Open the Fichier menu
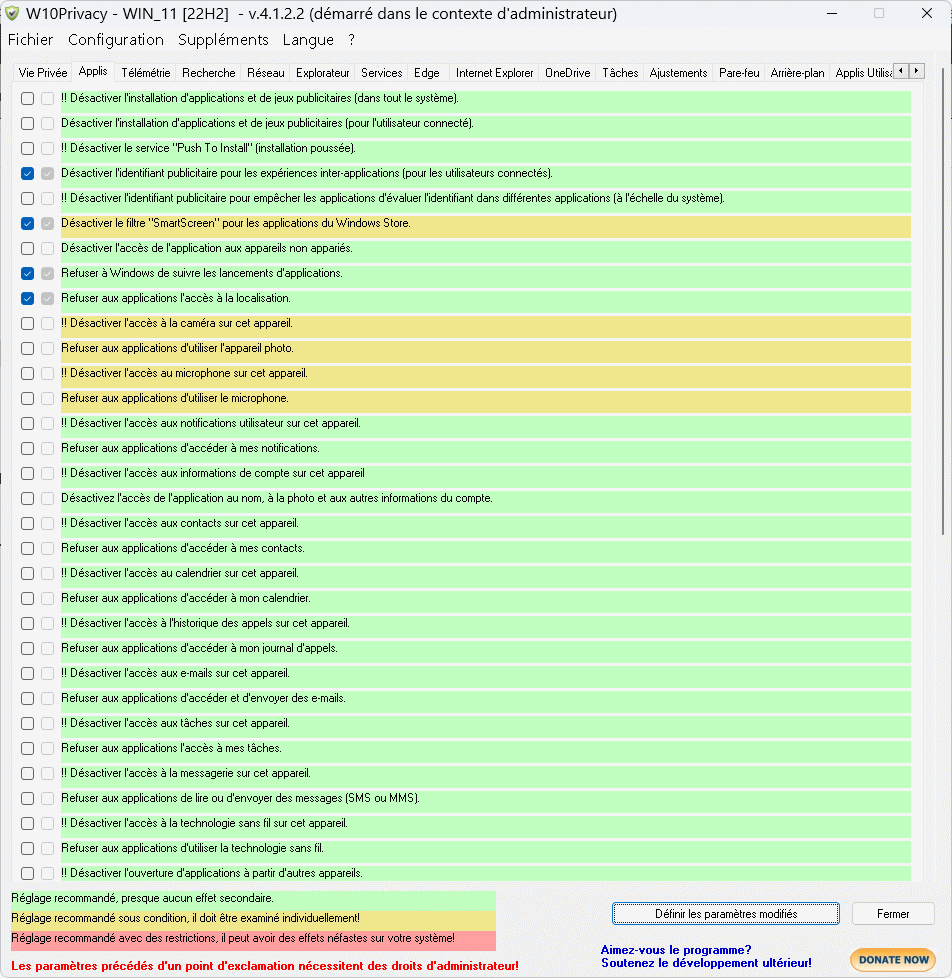 [x=30, y=40]
